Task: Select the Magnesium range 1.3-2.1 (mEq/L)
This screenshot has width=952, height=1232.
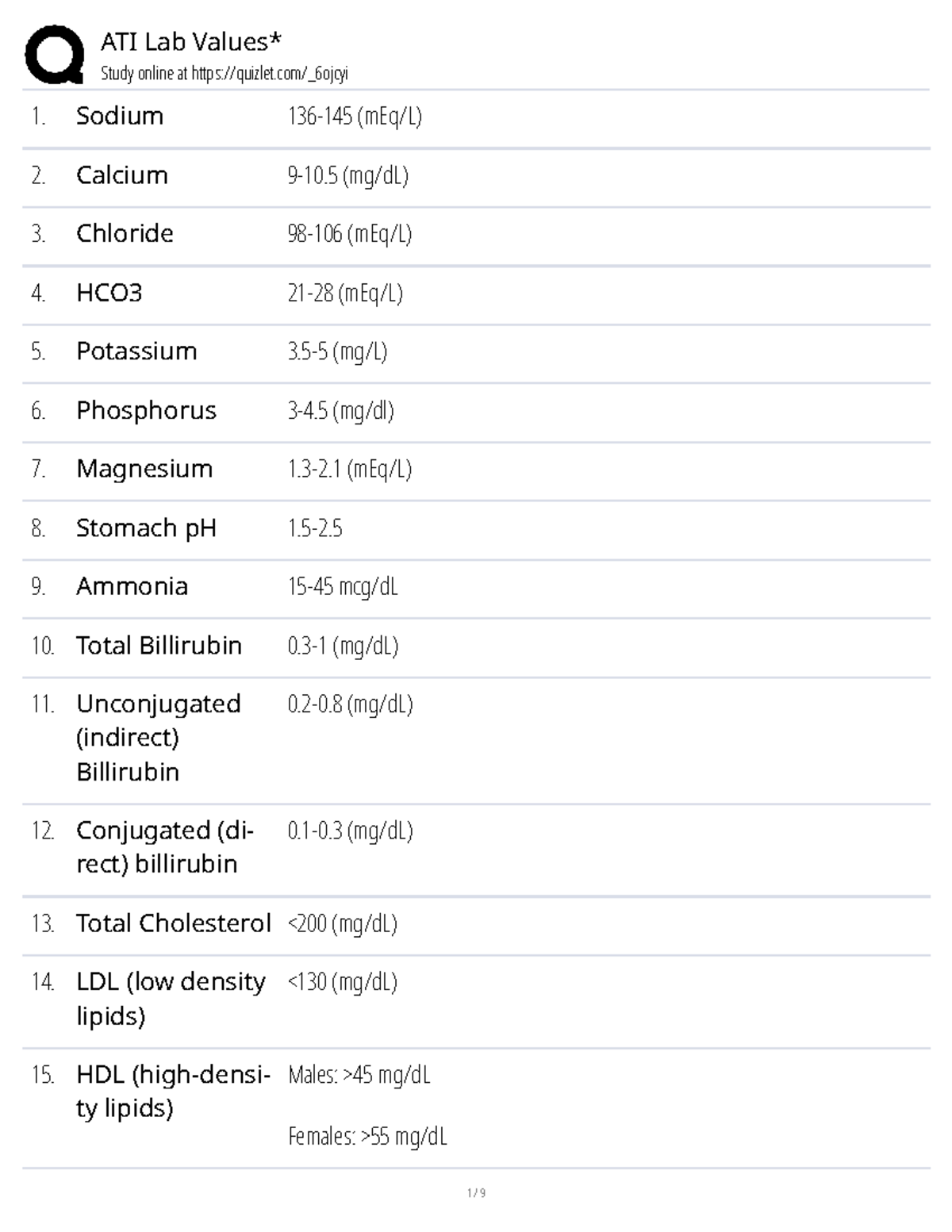Action: coord(350,469)
